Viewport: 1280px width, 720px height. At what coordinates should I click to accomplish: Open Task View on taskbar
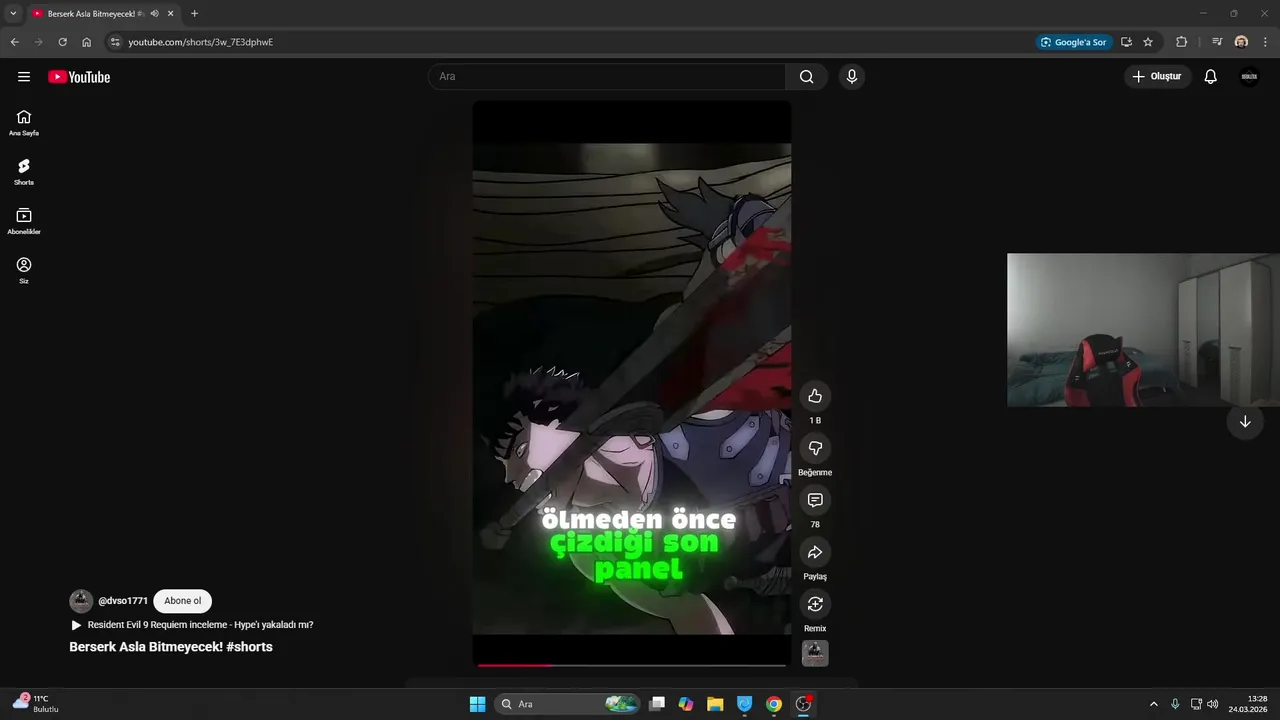(657, 704)
